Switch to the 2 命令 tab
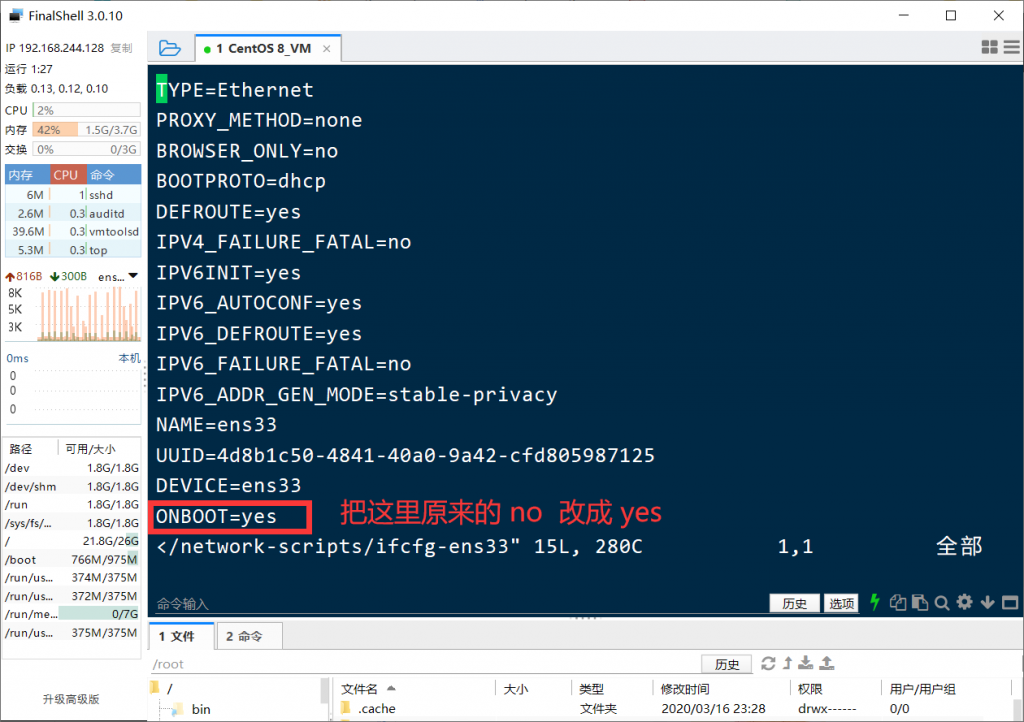Viewport: 1024px width, 722px height. [x=249, y=636]
